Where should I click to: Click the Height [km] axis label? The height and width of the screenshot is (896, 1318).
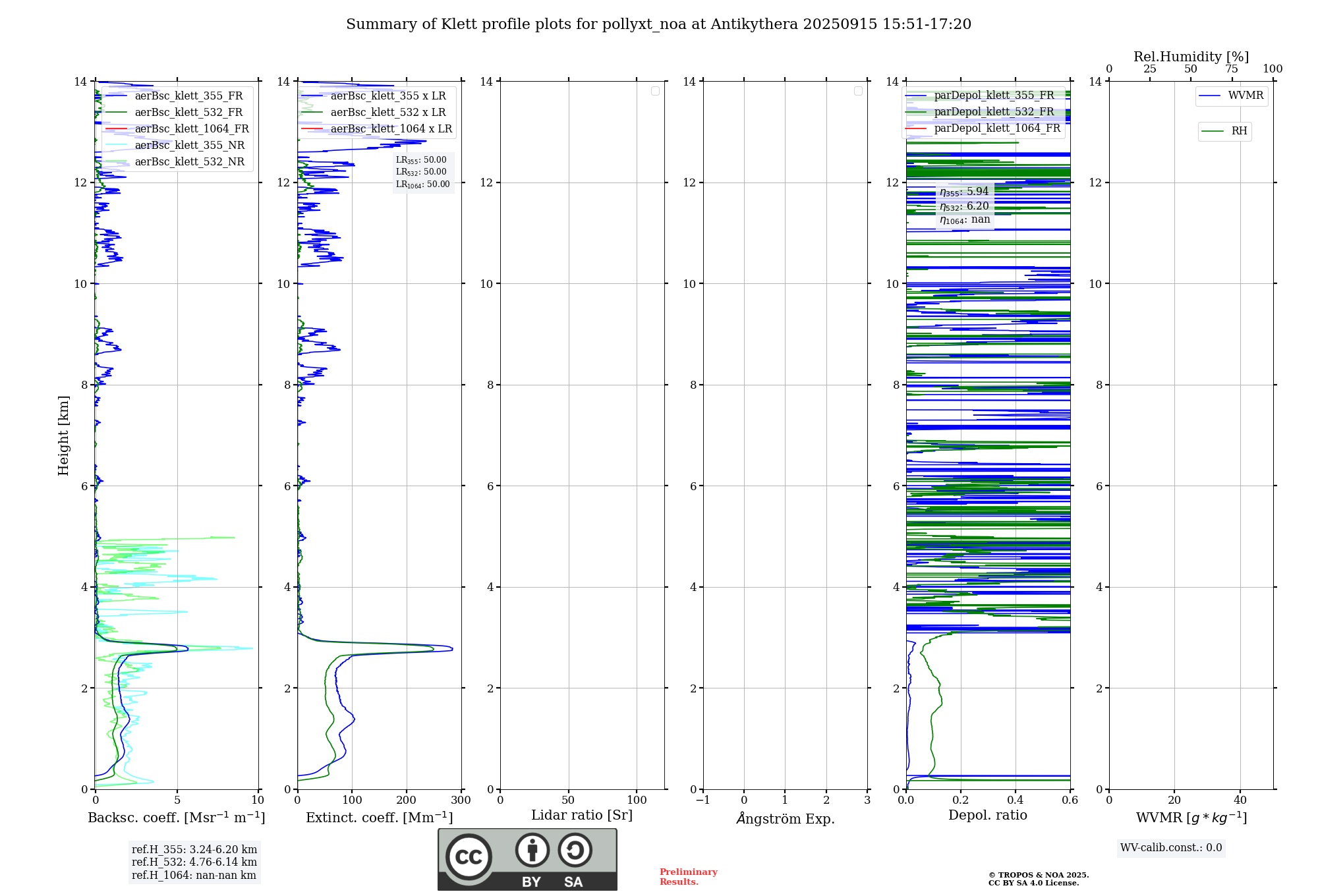[63, 435]
